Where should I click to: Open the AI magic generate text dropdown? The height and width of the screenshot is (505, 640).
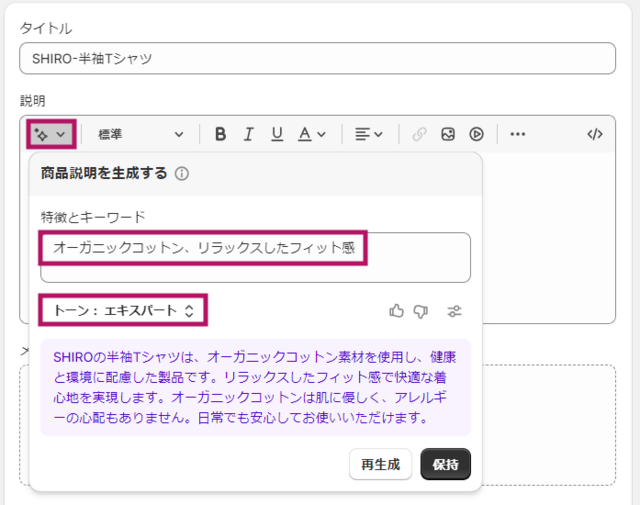point(51,134)
